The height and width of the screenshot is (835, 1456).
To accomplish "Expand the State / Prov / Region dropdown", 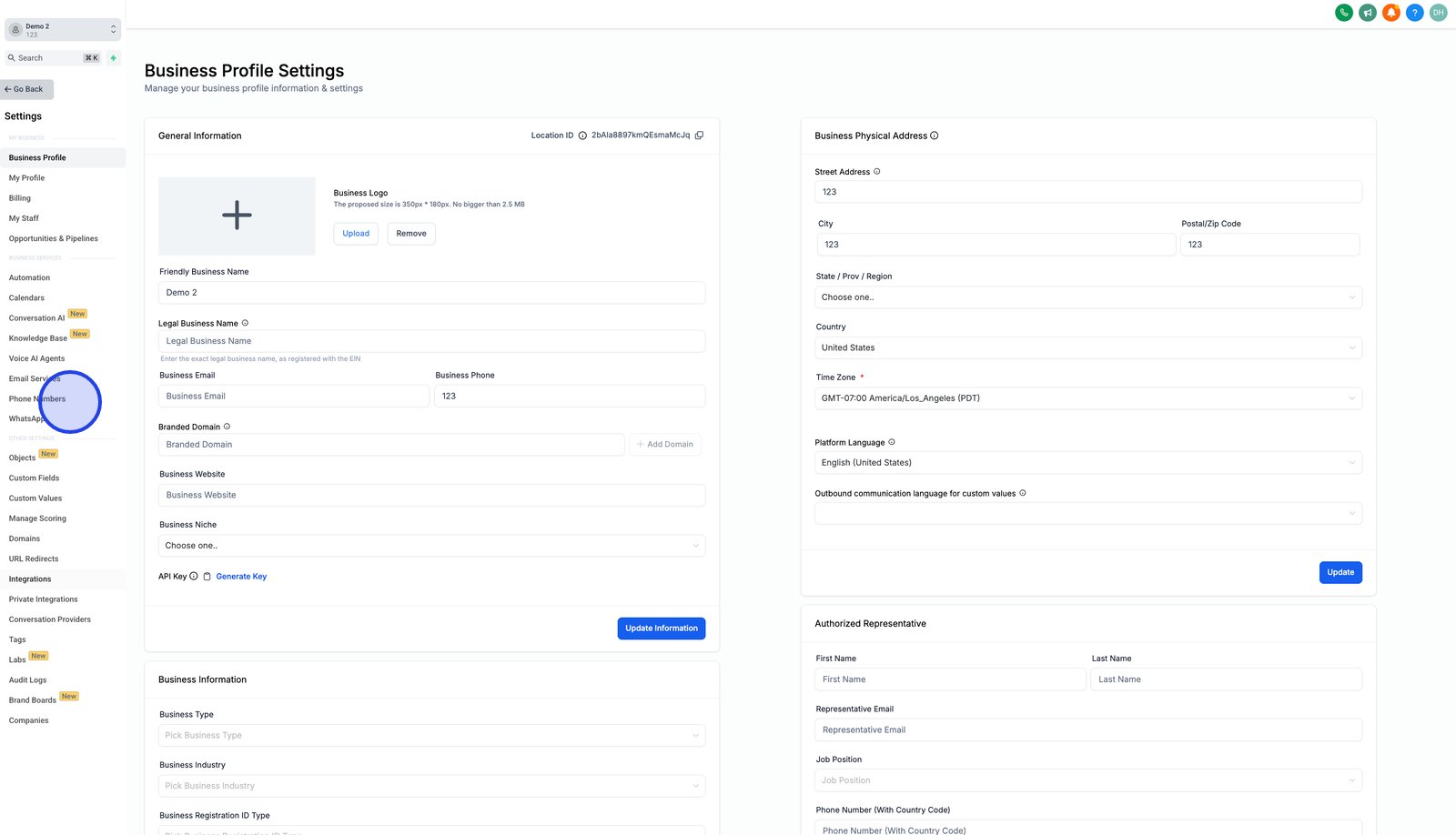I will tap(1088, 297).
